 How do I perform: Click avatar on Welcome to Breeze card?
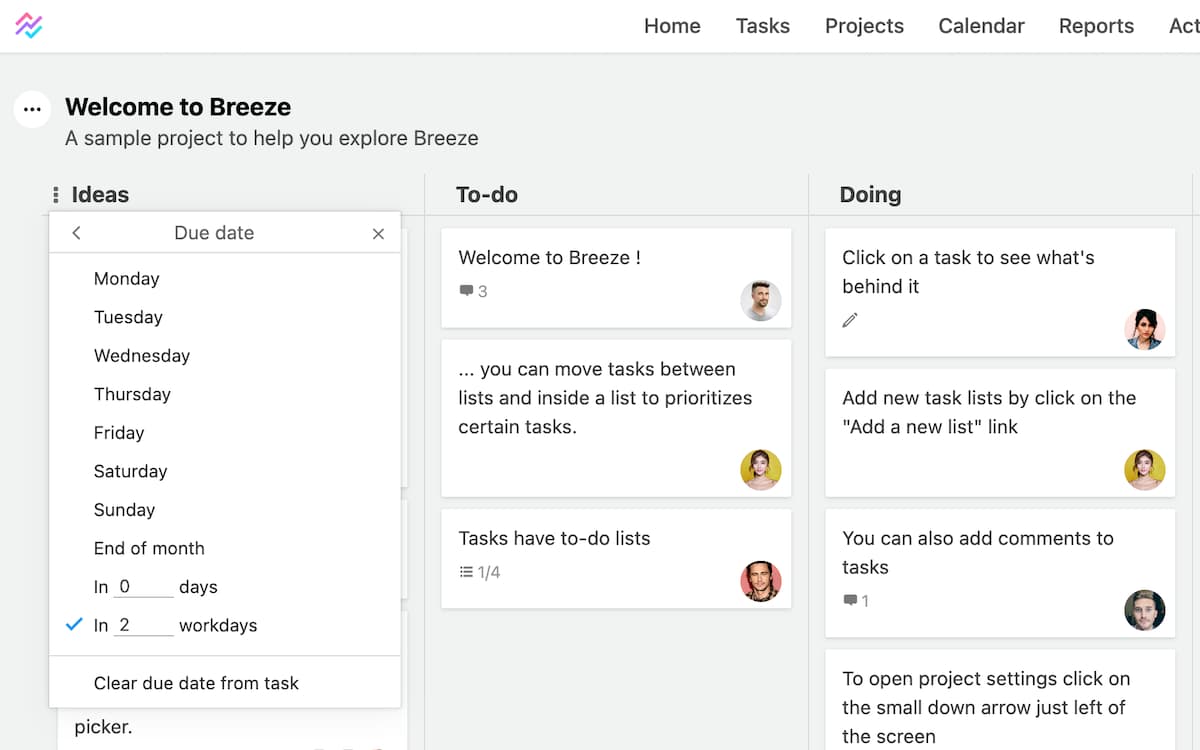[x=761, y=301]
